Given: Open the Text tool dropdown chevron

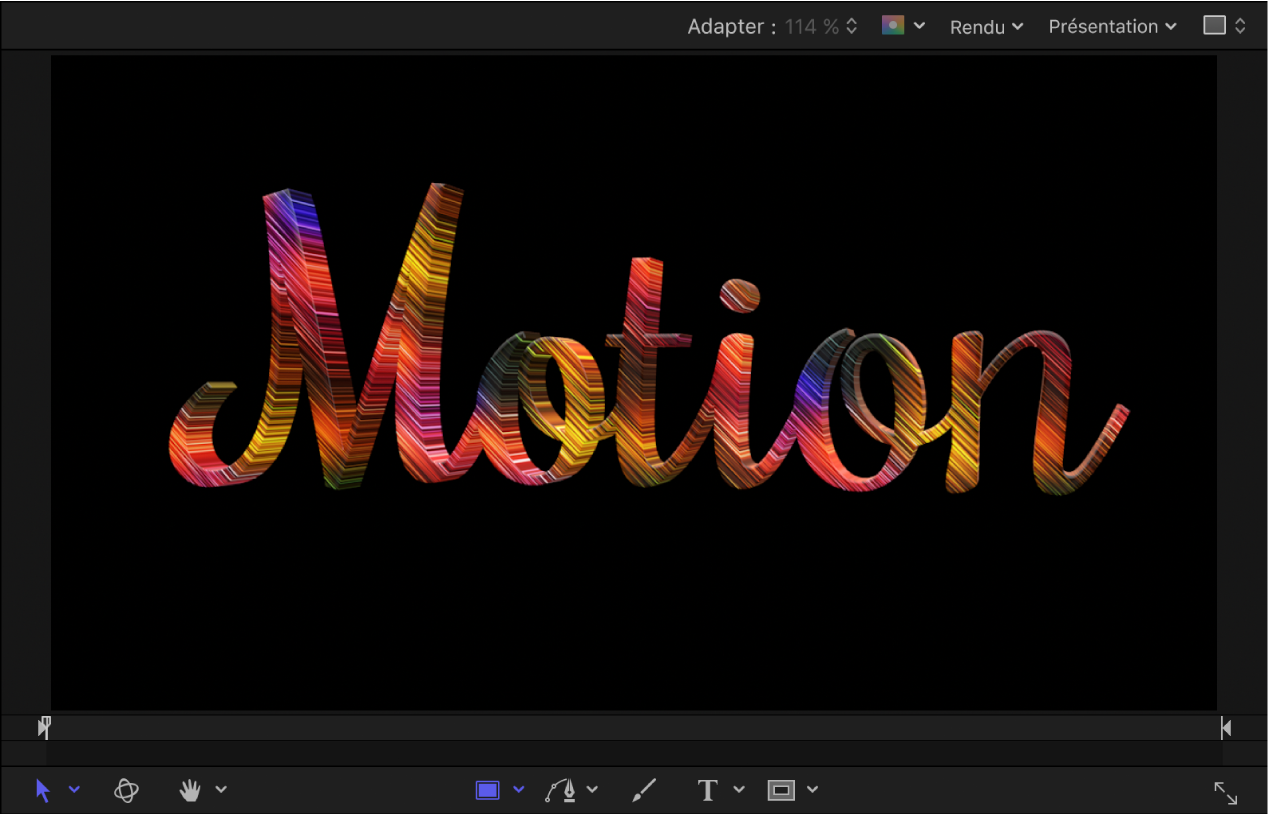Looking at the screenshot, I should point(738,791).
